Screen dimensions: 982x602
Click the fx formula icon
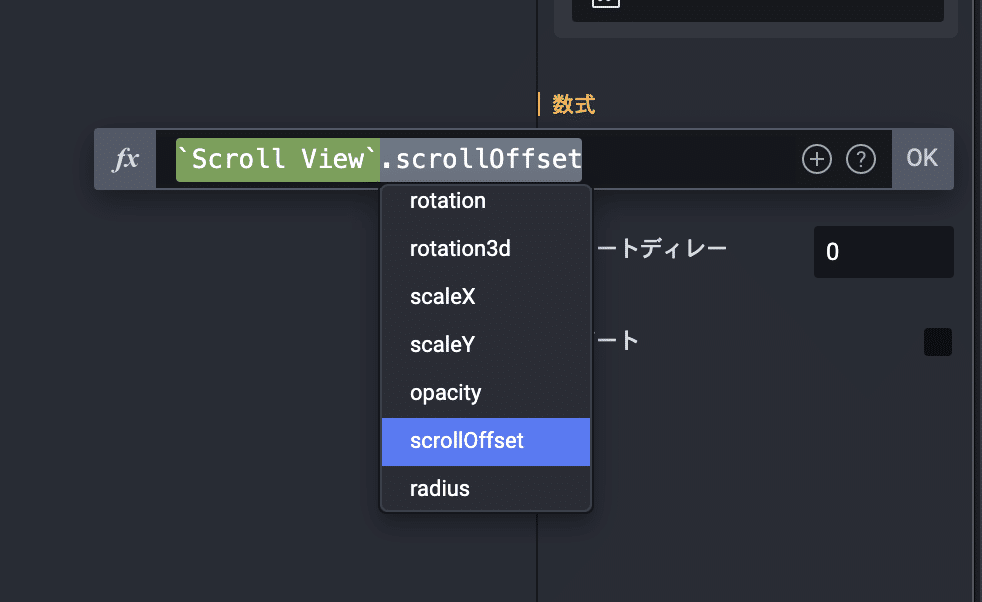(x=125, y=159)
